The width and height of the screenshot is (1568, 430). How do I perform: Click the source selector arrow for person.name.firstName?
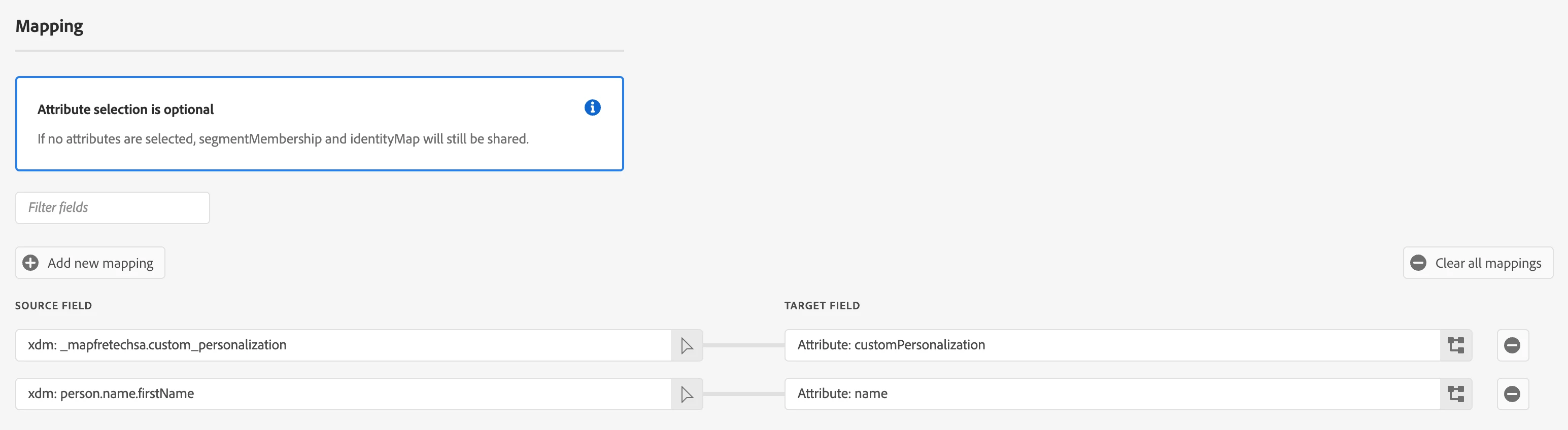pos(687,394)
